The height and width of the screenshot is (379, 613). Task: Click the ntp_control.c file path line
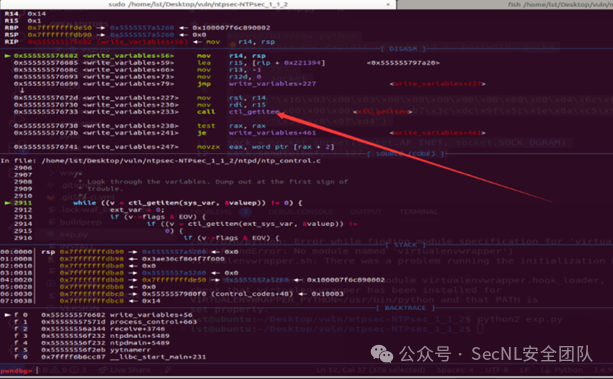(160, 161)
